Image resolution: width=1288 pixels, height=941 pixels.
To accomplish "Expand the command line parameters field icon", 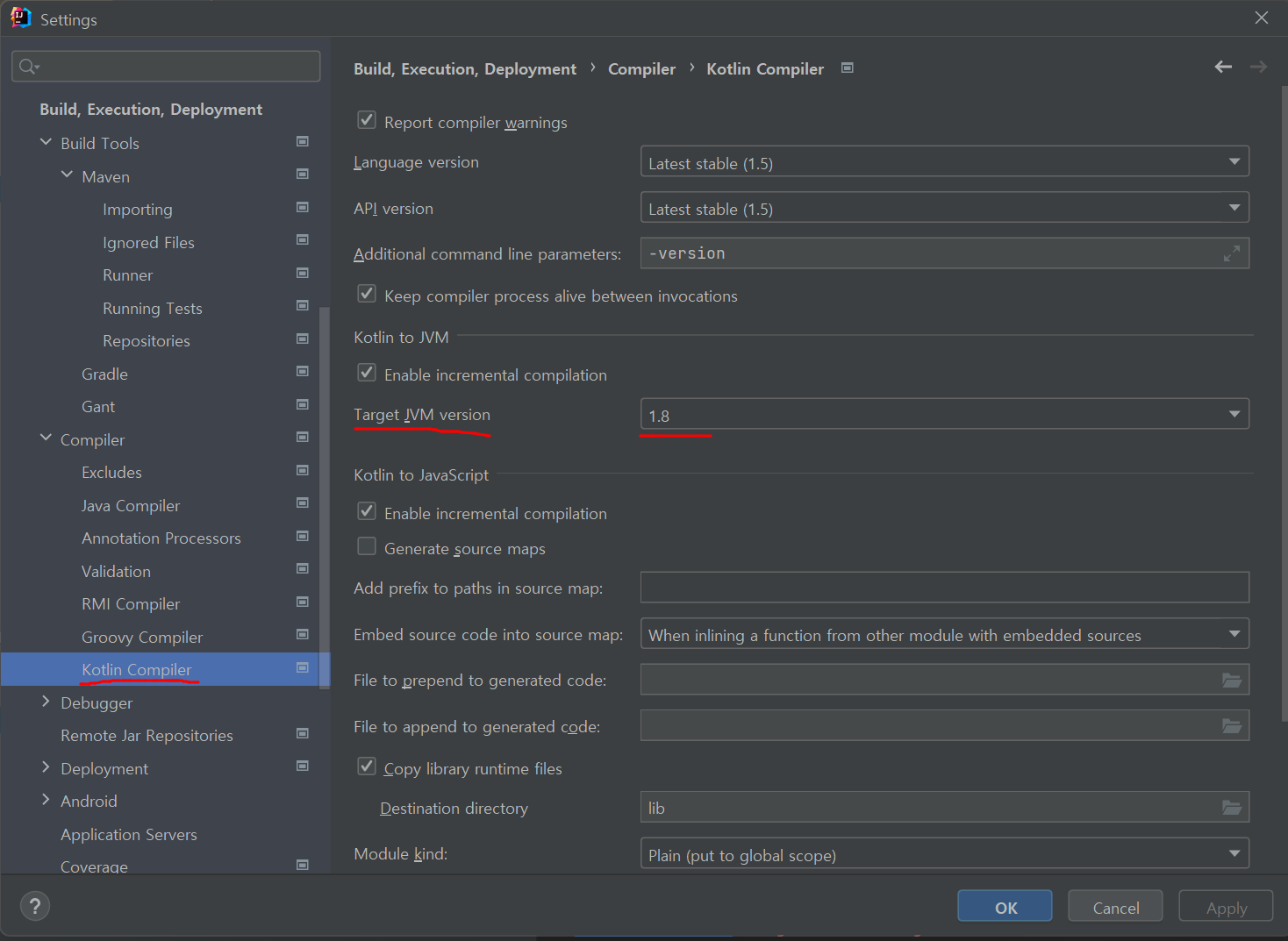I will [x=1232, y=253].
